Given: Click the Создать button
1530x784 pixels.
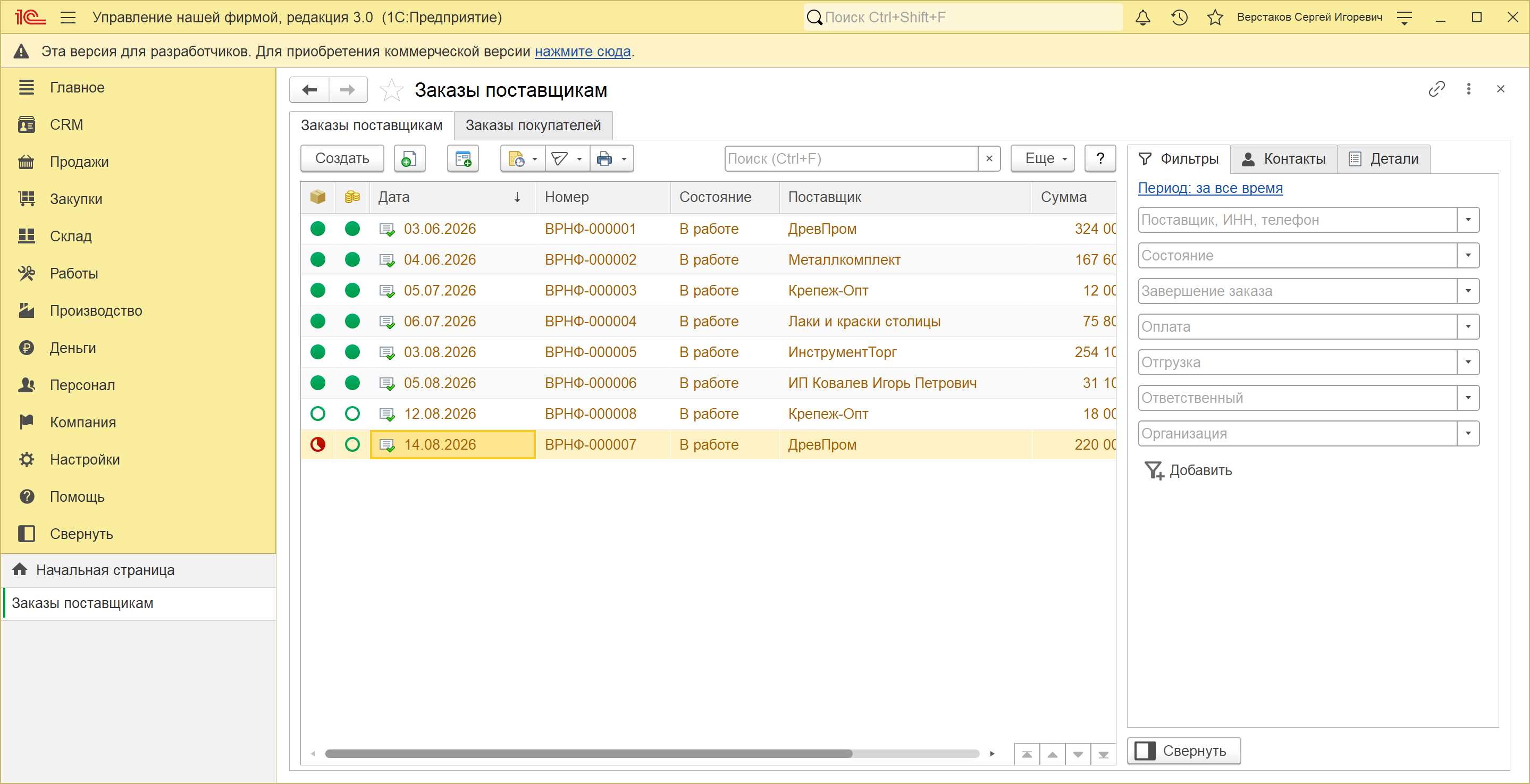Looking at the screenshot, I should 342,158.
